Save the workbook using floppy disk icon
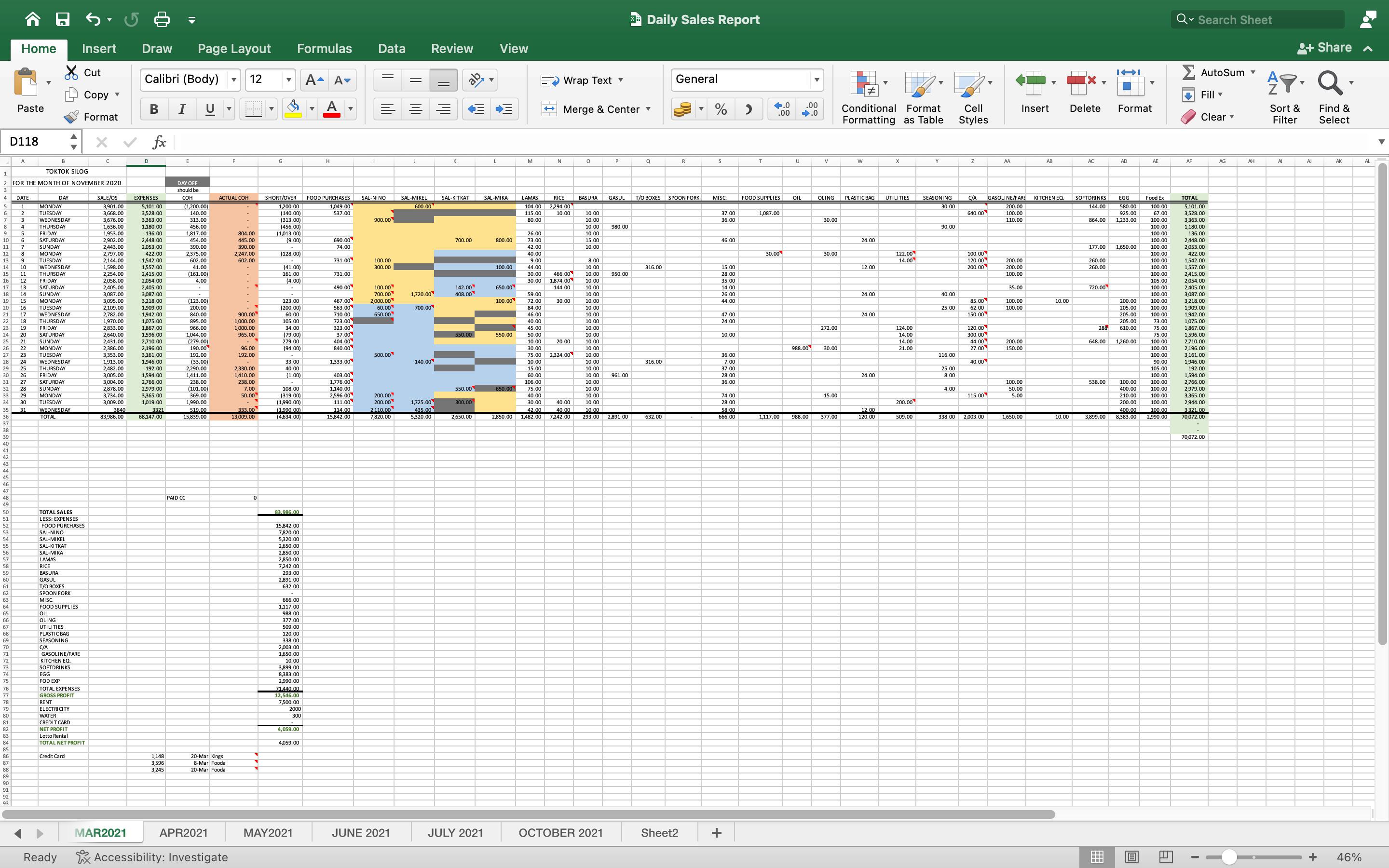Image resolution: width=1389 pixels, height=868 pixels. (63, 19)
